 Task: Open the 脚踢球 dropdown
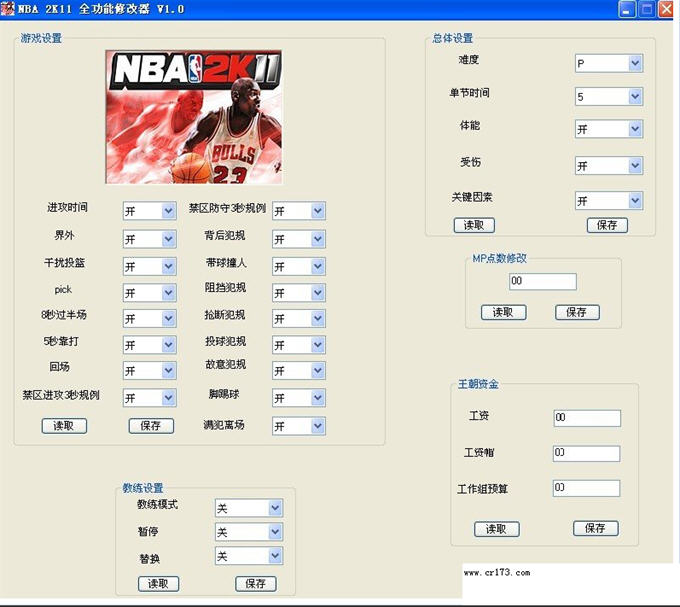click(x=299, y=398)
